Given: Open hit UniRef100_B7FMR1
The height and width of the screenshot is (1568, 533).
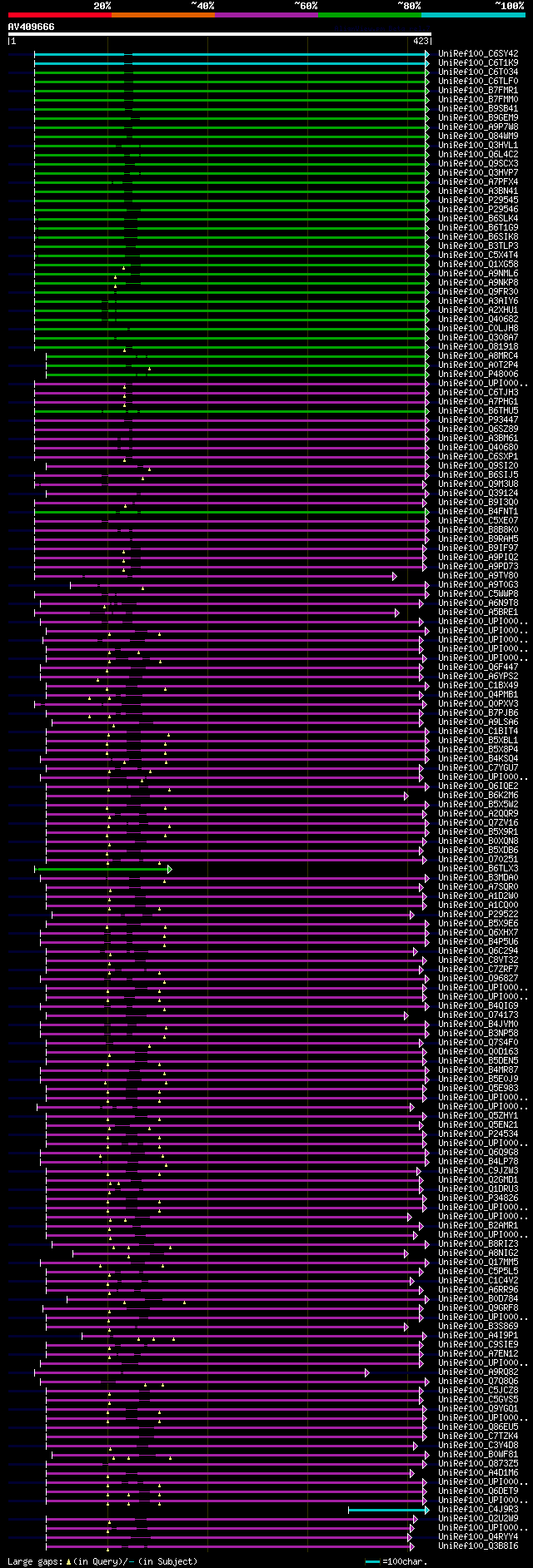Looking at the screenshot, I should (x=478, y=90).
